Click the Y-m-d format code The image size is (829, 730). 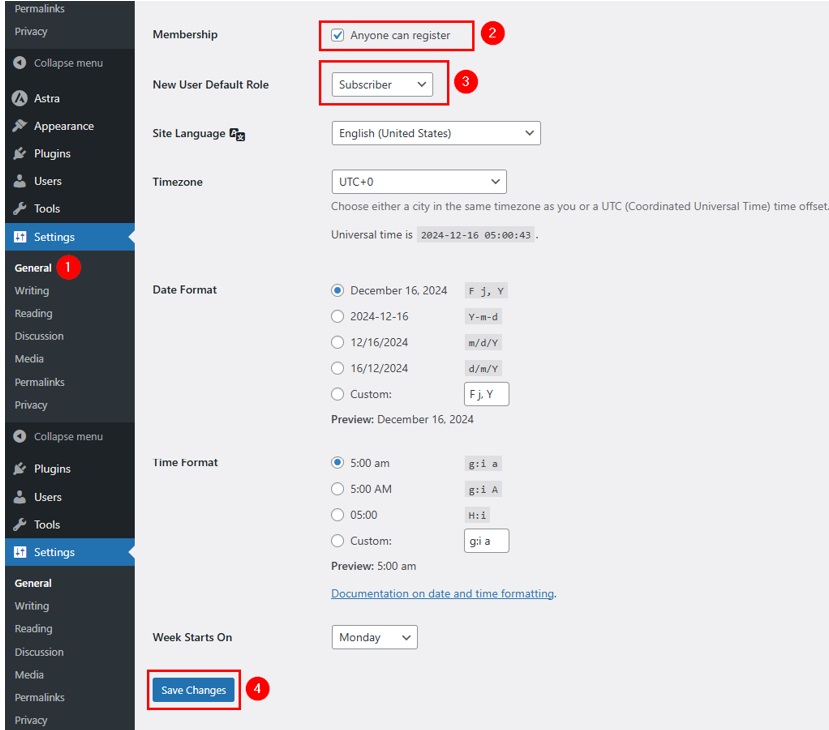pyautogui.click(x=483, y=317)
